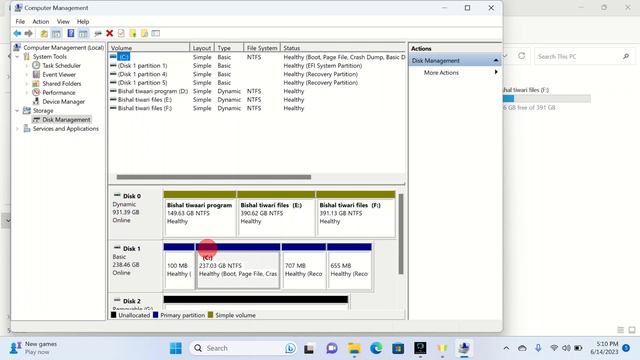Open the File menu
The image size is (640, 360).
[x=20, y=22]
